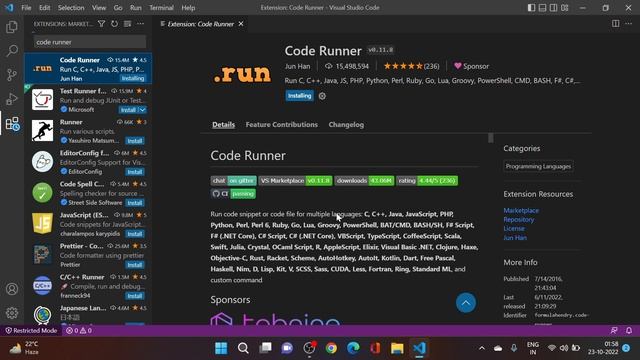Open Code Runner extension settings gear

[x=322, y=96]
